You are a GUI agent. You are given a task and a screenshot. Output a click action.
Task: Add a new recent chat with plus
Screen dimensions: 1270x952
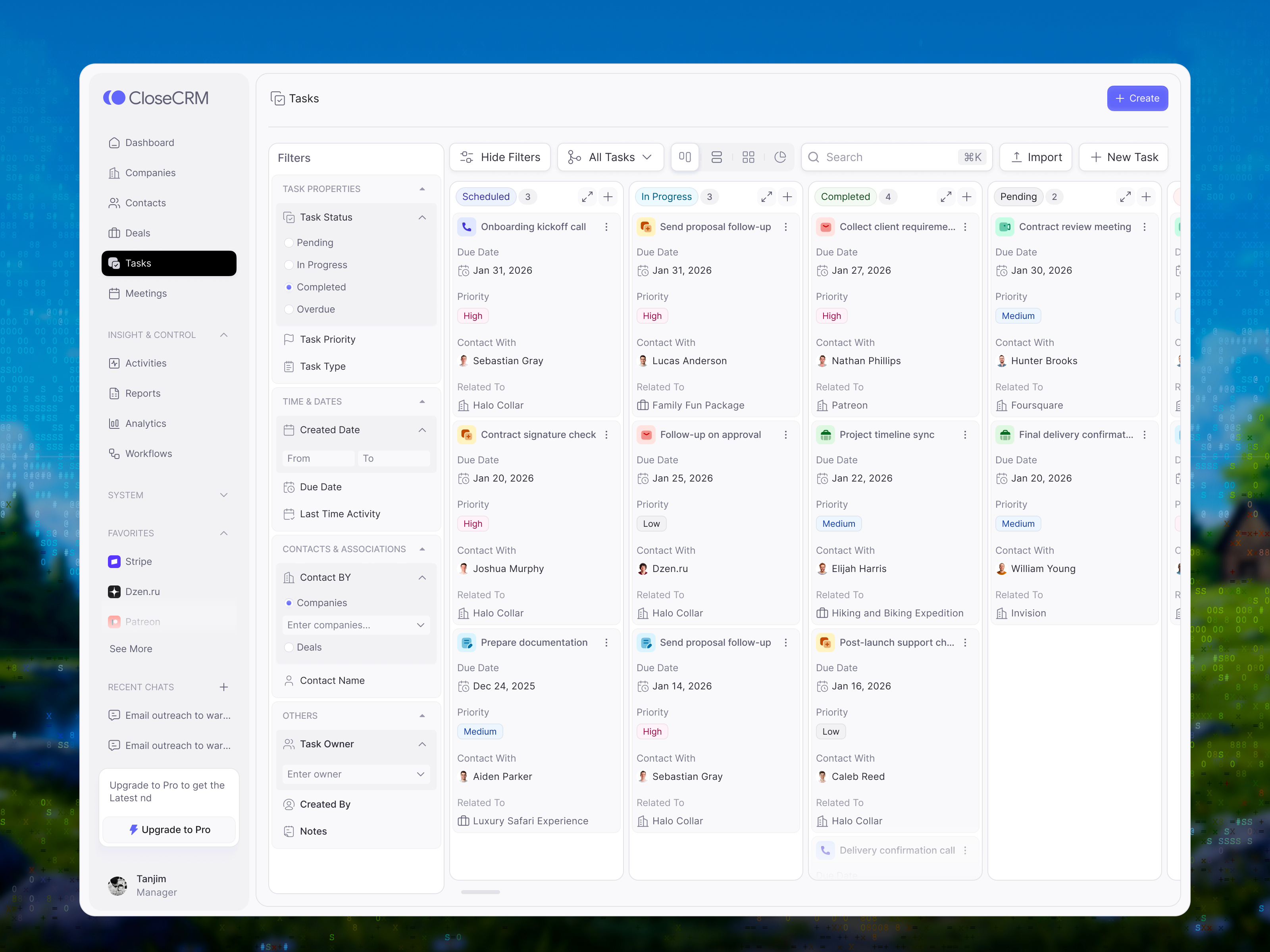coord(224,687)
